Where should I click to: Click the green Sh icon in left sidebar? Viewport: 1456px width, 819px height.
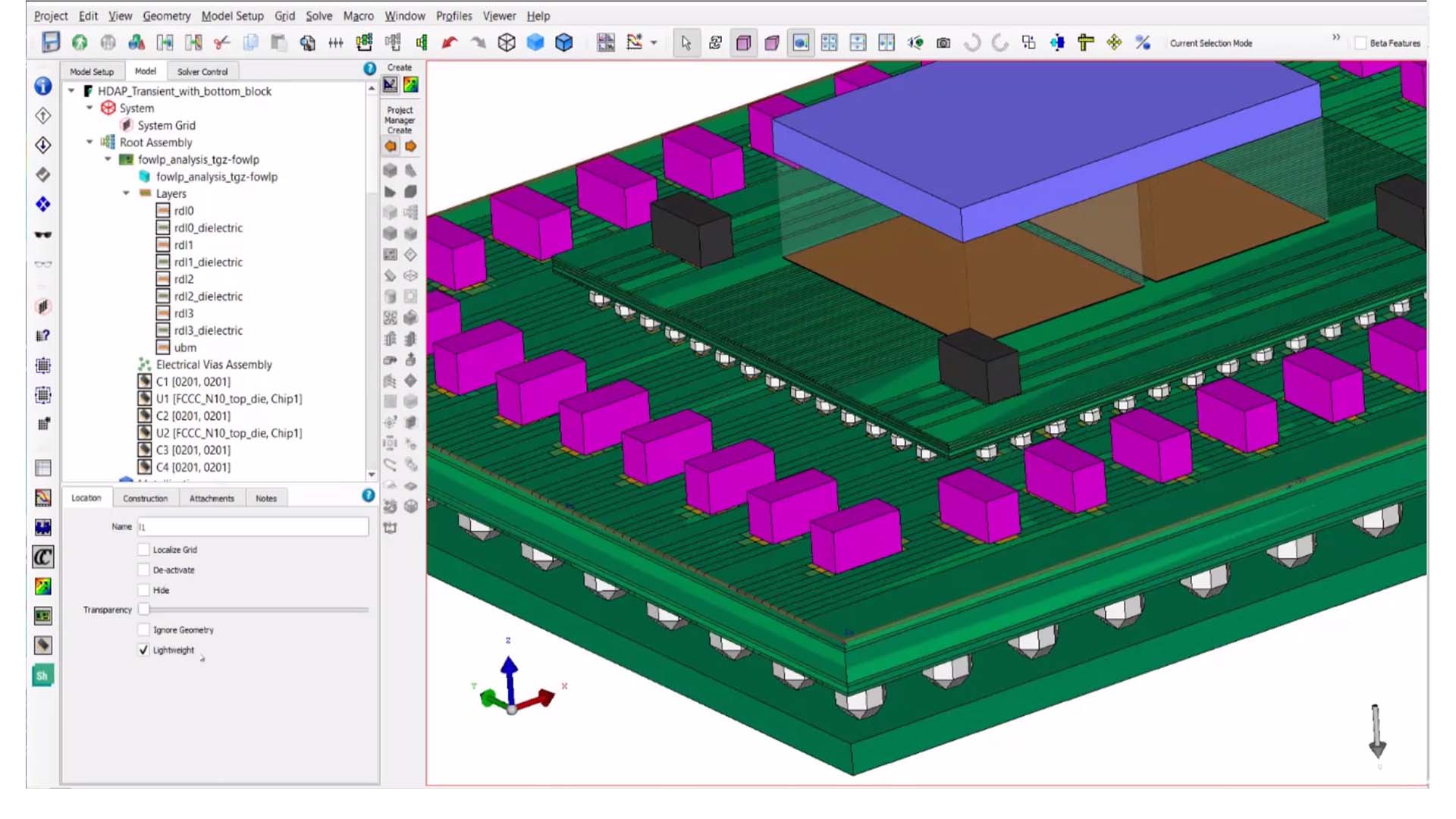tap(42, 676)
